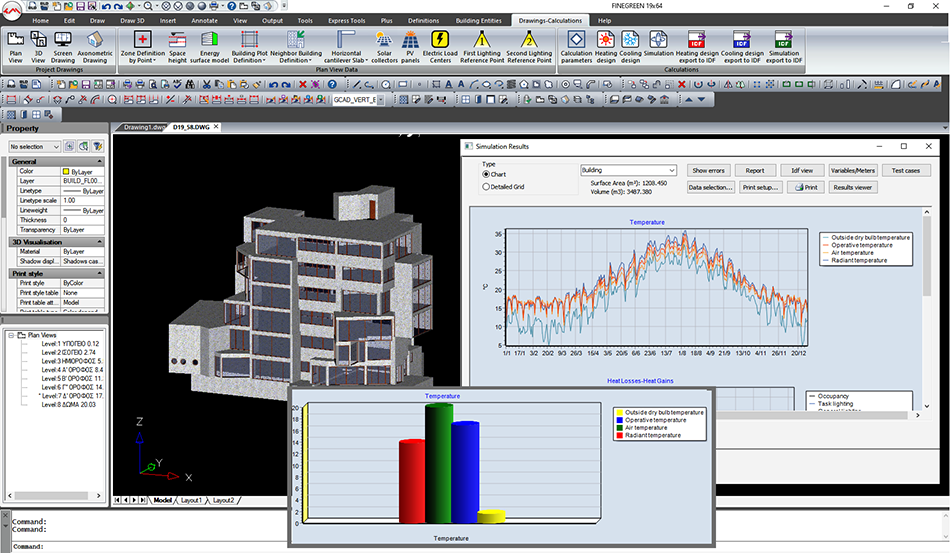Collapse the Print style section
The width and height of the screenshot is (950, 553).
[99, 274]
